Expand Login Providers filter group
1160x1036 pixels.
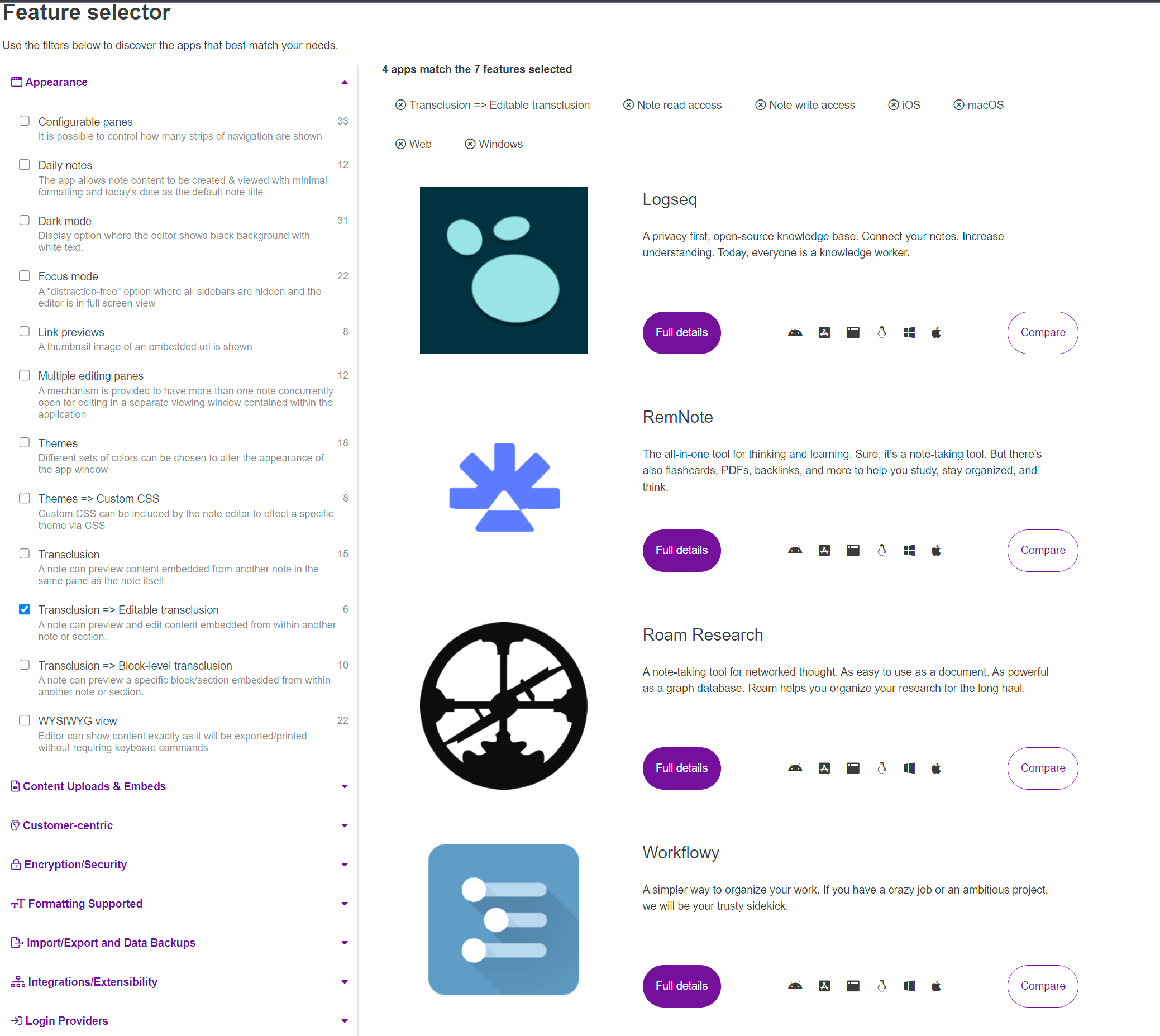(179, 1020)
